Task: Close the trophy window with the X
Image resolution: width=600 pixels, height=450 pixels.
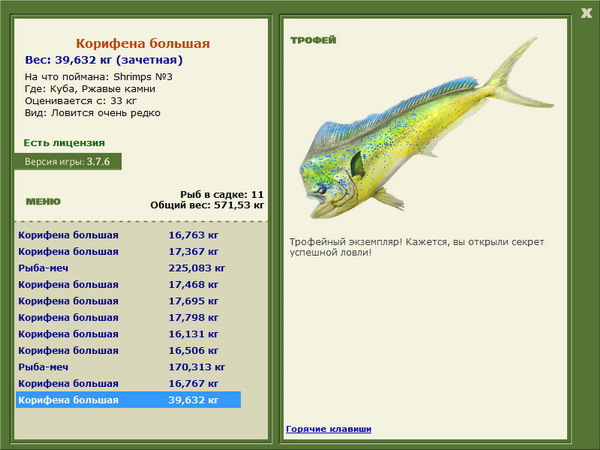Action: pos(586,12)
